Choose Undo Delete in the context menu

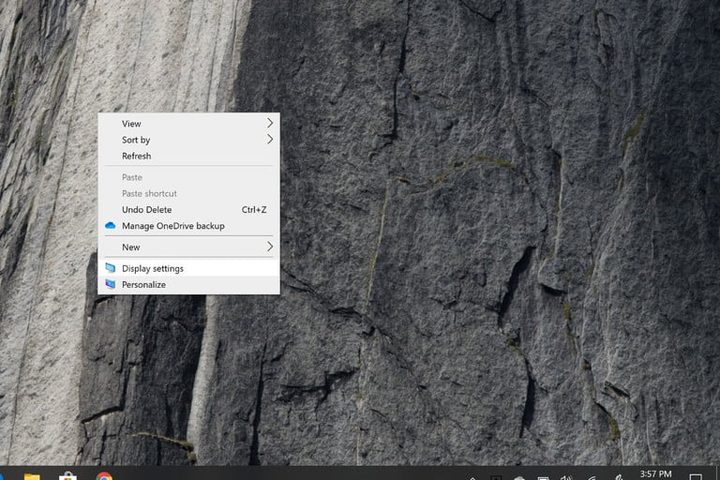coord(189,209)
